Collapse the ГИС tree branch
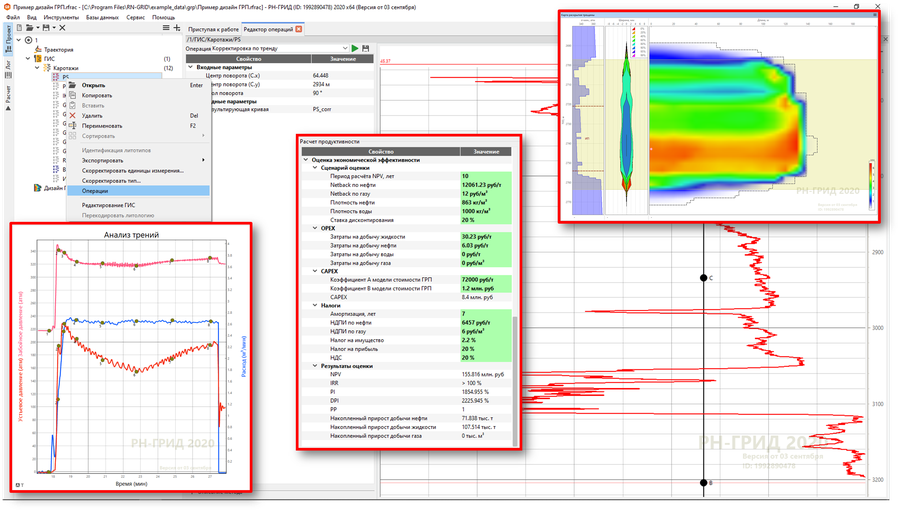This screenshot has width=900, height=512. pyautogui.click(x=28, y=59)
